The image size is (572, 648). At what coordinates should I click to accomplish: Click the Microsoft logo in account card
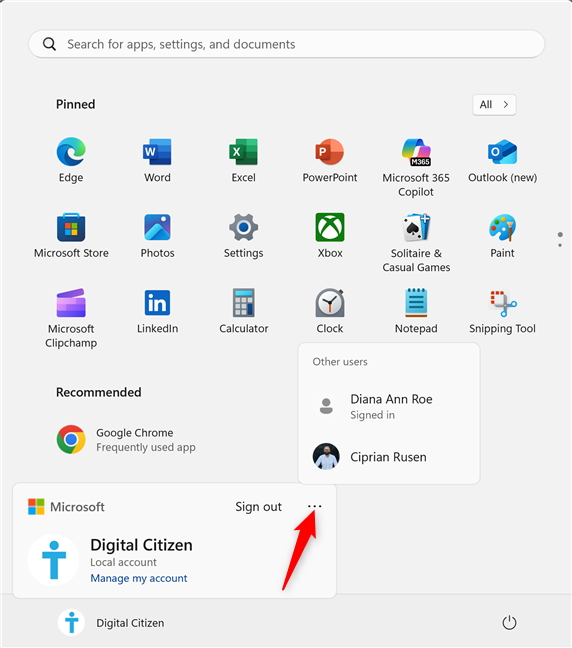[x=36, y=507]
